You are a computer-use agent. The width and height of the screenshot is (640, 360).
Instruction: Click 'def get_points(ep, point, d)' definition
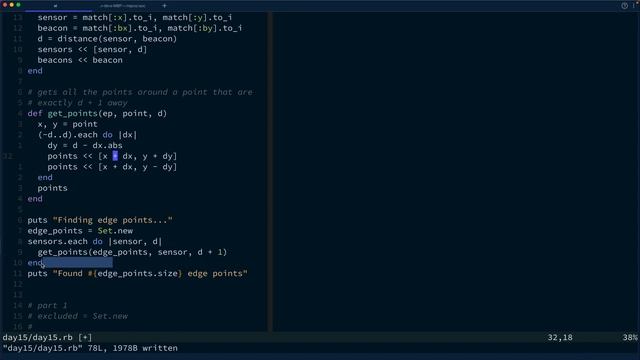[97, 113]
